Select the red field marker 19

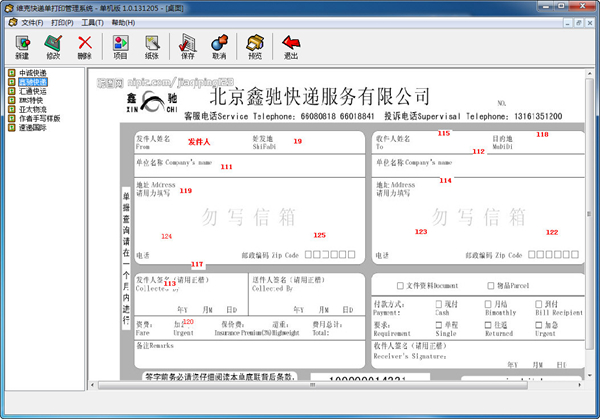point(298,141)
